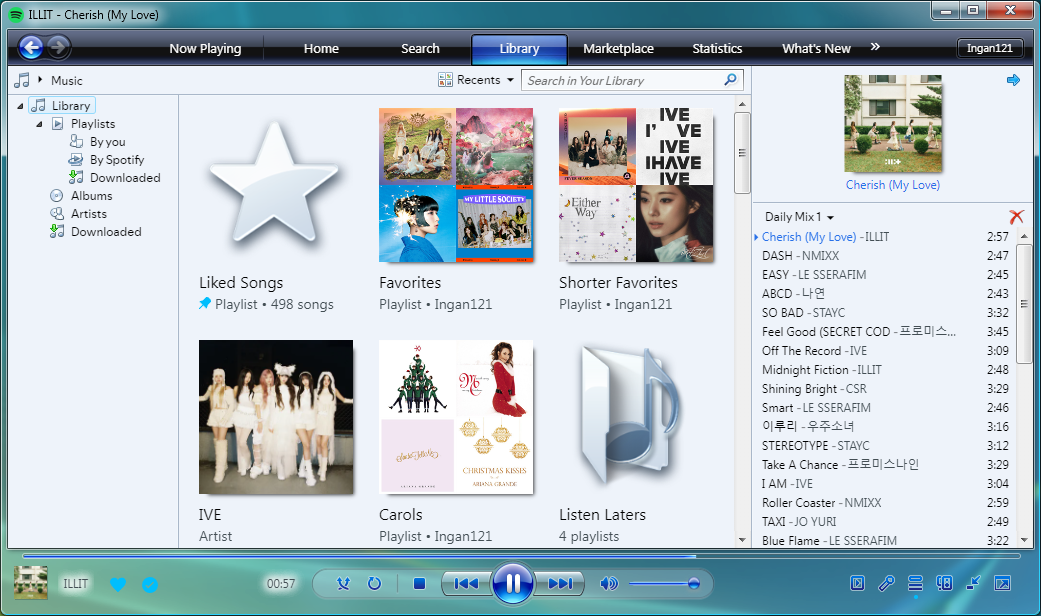Open the Shorter Favorites playlist
Image resolution: width=1041 pixels, height=616 pixels.
(636, 210)
